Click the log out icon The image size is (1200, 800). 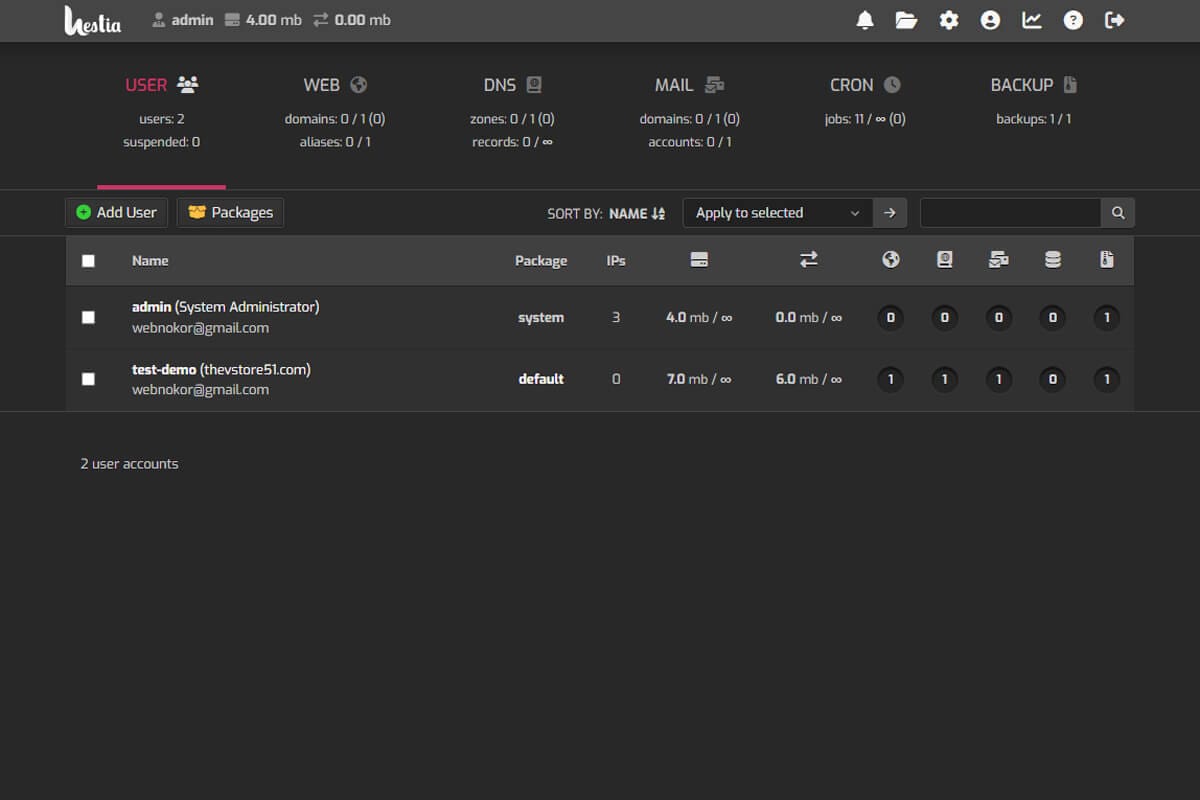(x=1115, y=20)
